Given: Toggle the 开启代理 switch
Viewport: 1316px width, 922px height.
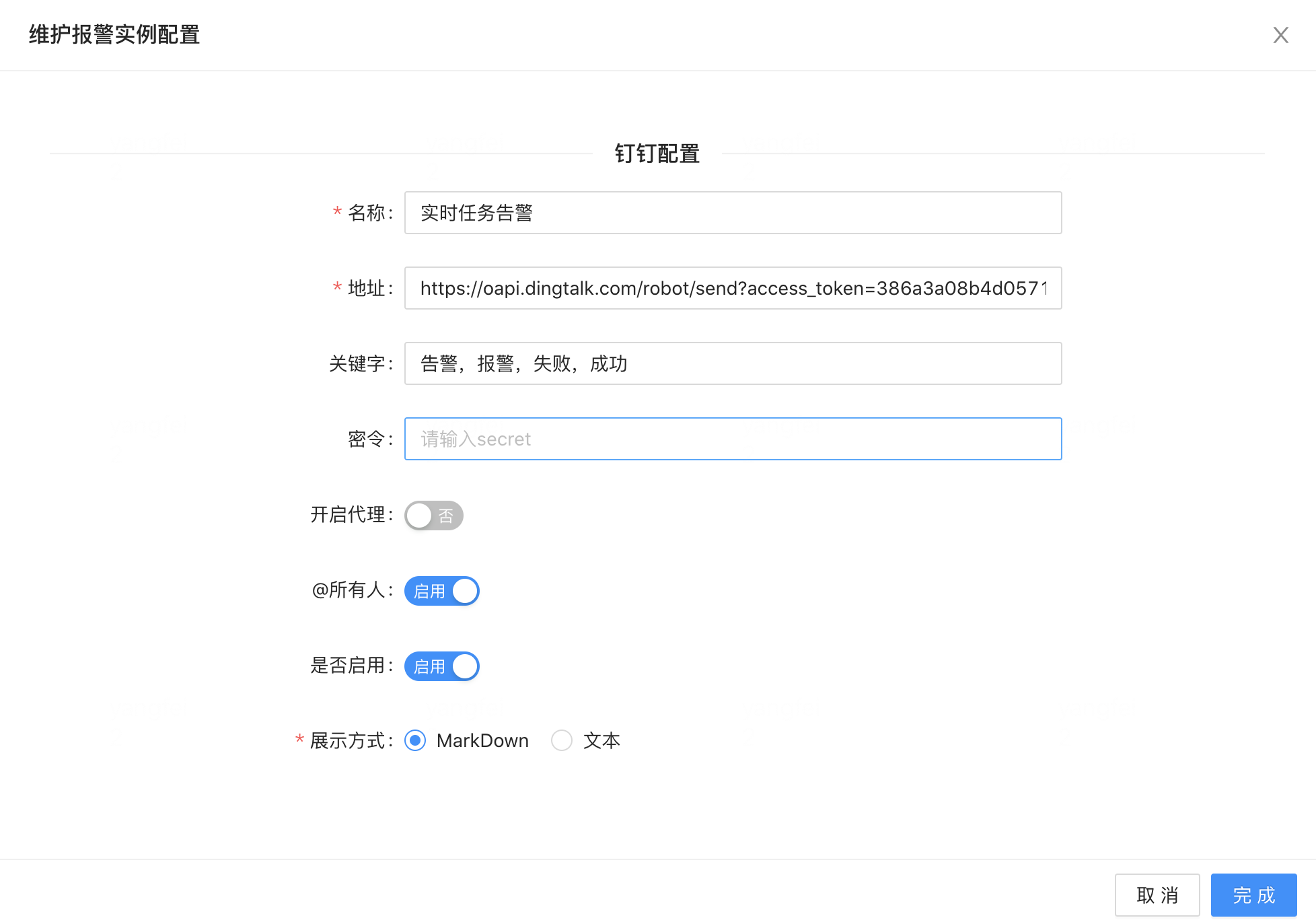Looking at the screenshot, I should 434,516.
